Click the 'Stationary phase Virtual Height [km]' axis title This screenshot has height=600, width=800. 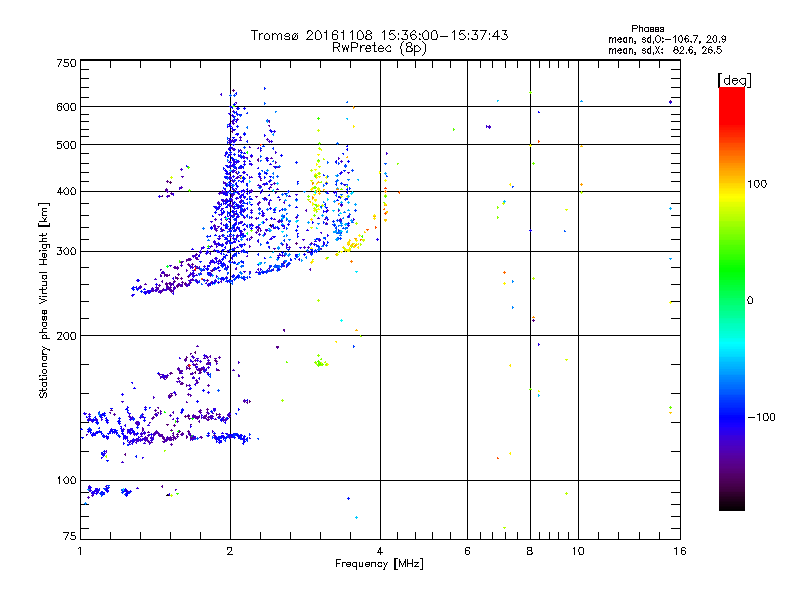click(x=44, y=301)
